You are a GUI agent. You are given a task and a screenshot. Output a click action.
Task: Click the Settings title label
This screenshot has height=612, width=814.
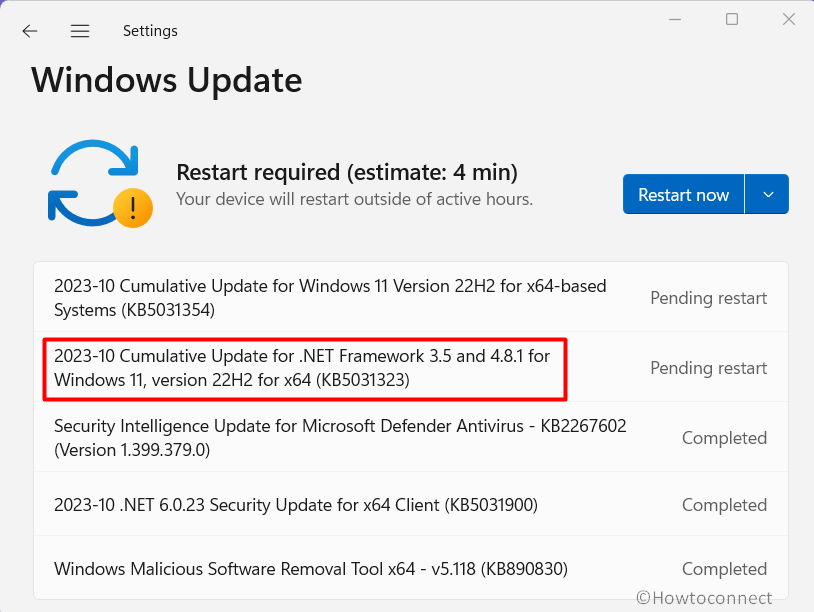point(150,31)
